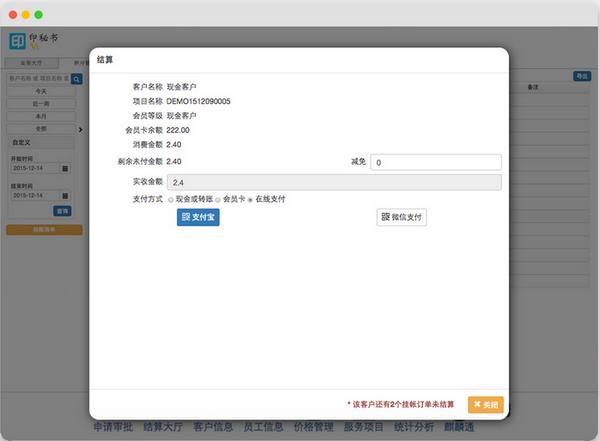
Task: Click the 印秘书 logo icon
Action: tap(19, 42)
